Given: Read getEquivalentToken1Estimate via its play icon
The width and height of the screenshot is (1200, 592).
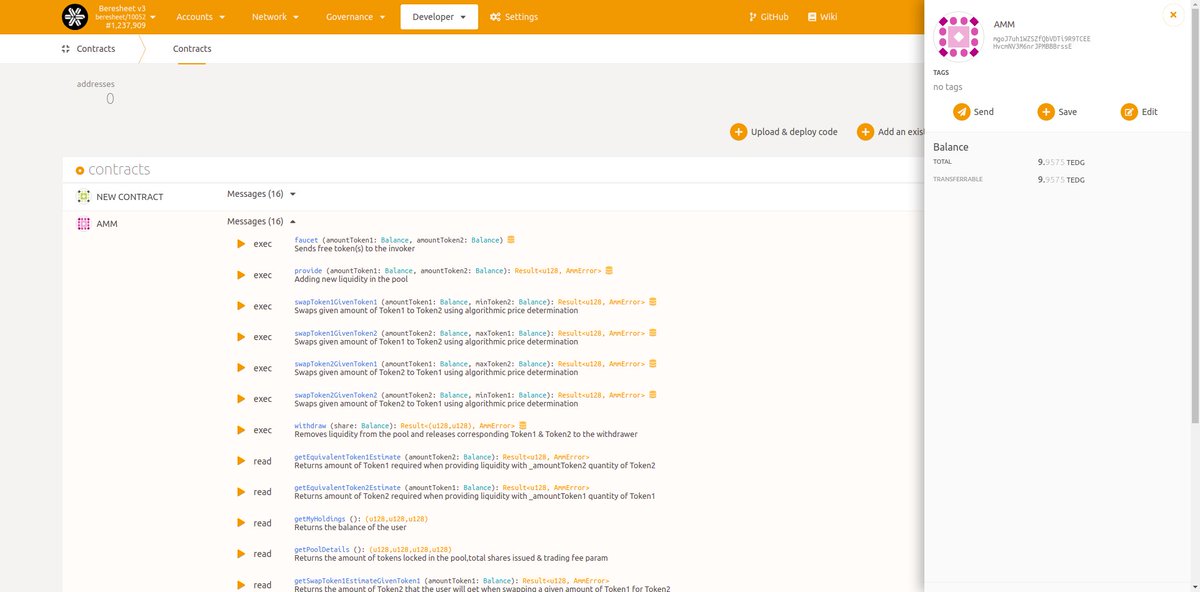Looking at the screenshot, I should click(x=241, y=461).
